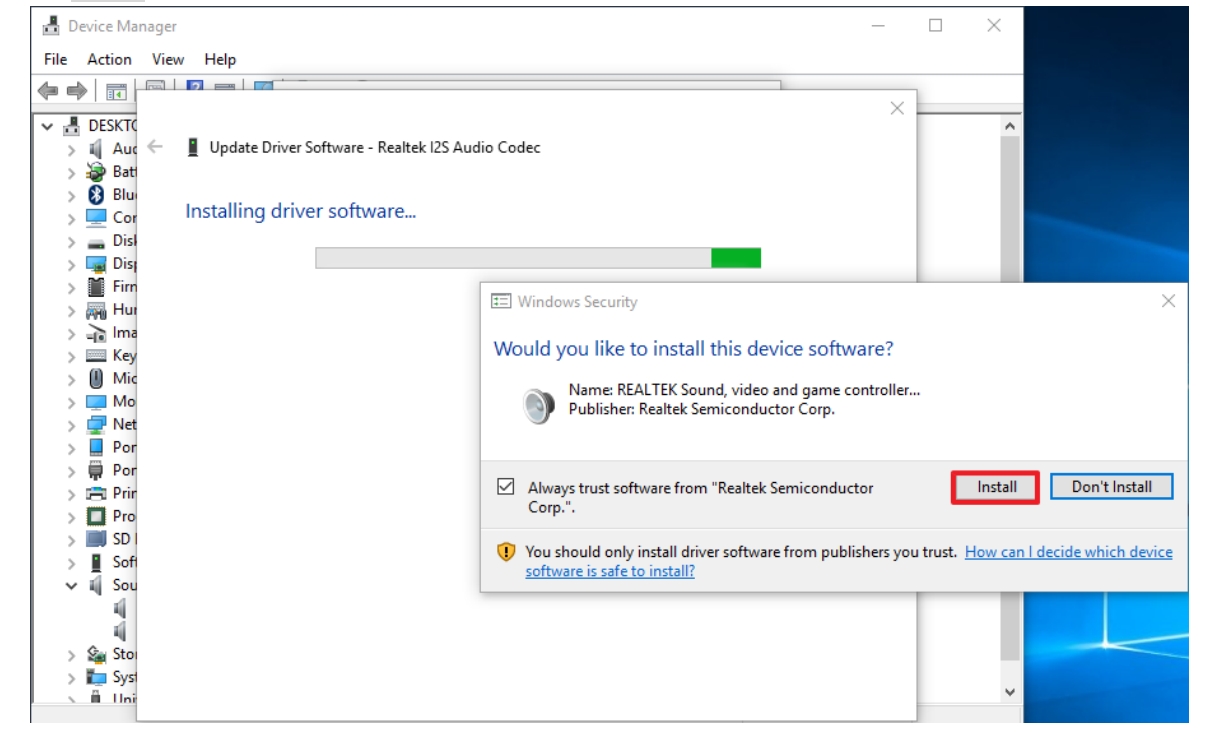Open the File menu
Image resolution: width=1226 pixels, height=732 pixels.
pos(56,59)
